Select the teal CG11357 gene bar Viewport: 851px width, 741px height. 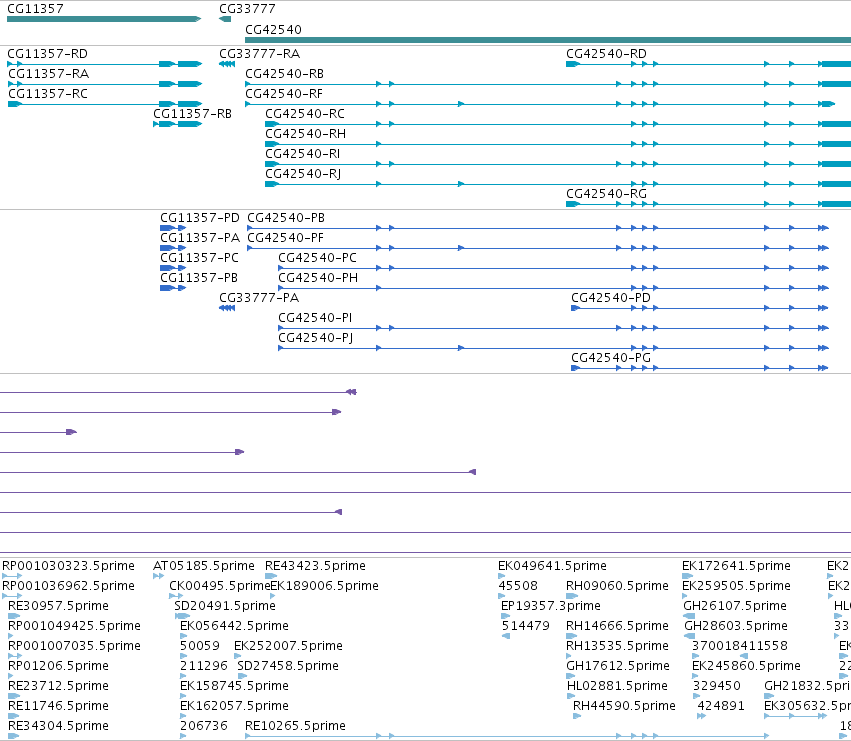point(104,19)
